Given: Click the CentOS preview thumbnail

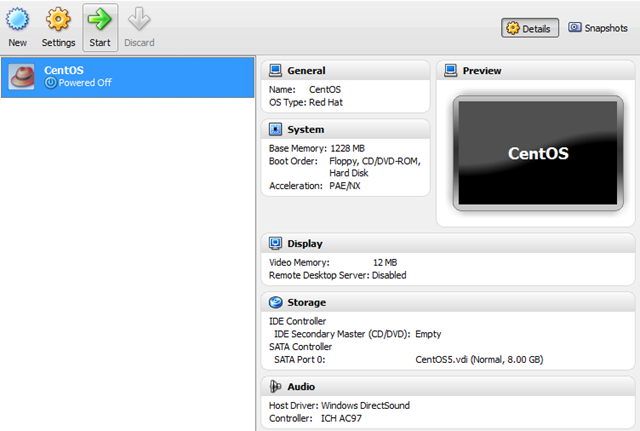Looking at the screenshot, I should point(537,153).
